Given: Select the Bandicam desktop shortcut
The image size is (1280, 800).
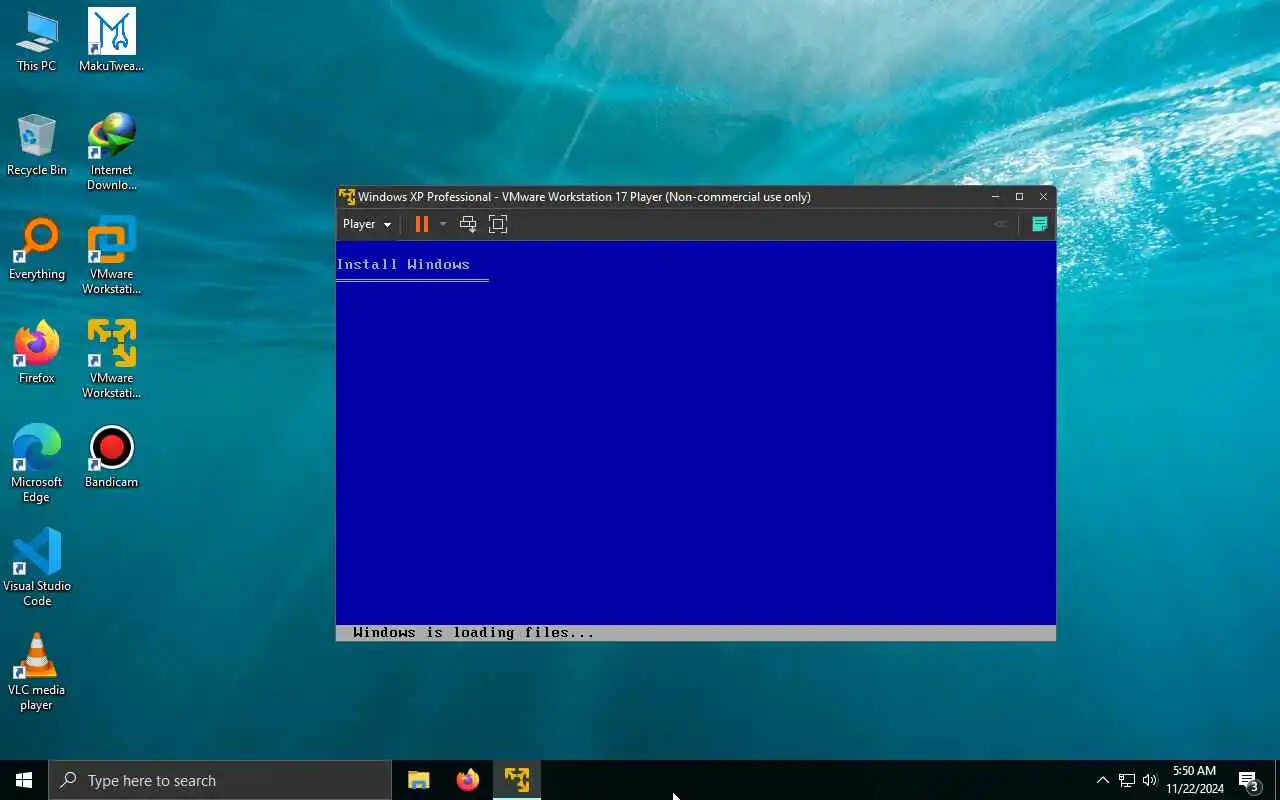Looking at the screenshot, I should (x=112, y=458).
